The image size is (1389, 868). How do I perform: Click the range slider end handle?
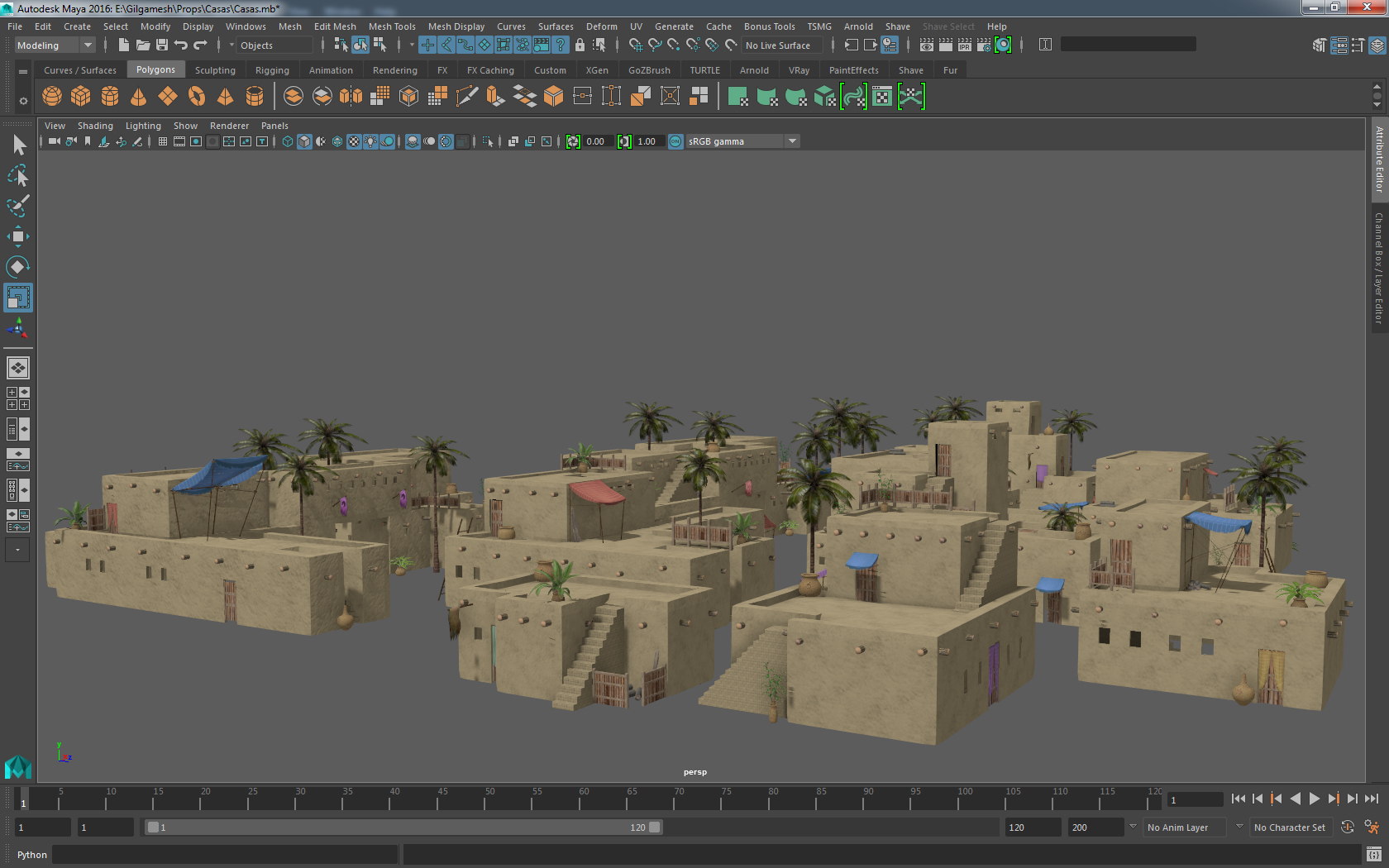pos(655,827)
